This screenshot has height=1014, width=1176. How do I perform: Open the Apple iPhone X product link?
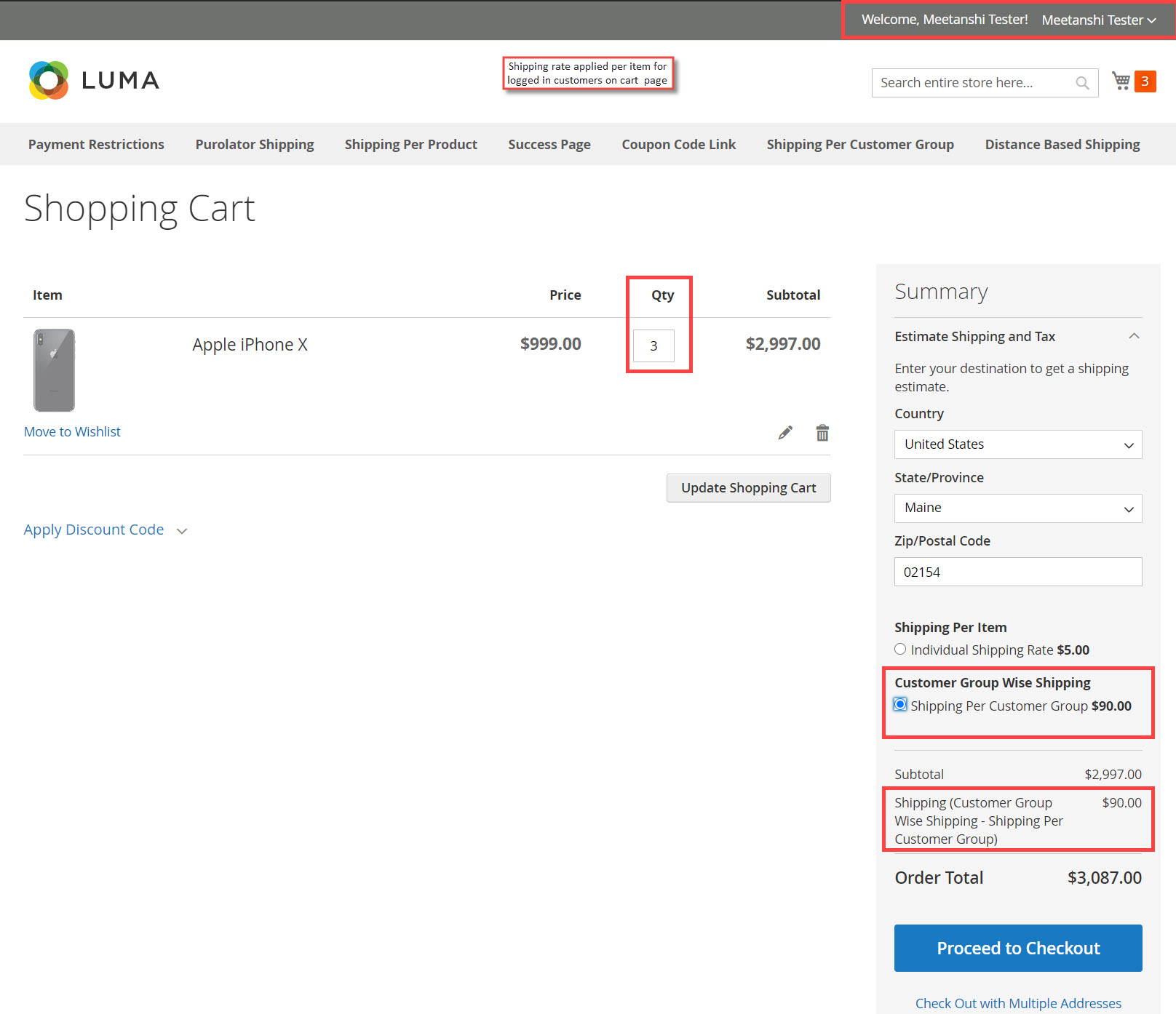[250, 345]
